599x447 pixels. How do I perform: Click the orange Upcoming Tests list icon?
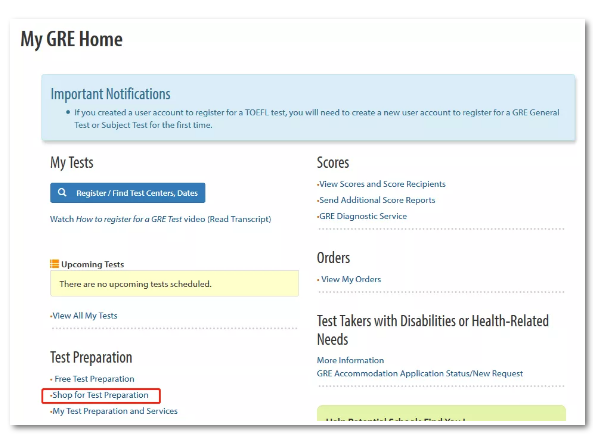point(54,264)
